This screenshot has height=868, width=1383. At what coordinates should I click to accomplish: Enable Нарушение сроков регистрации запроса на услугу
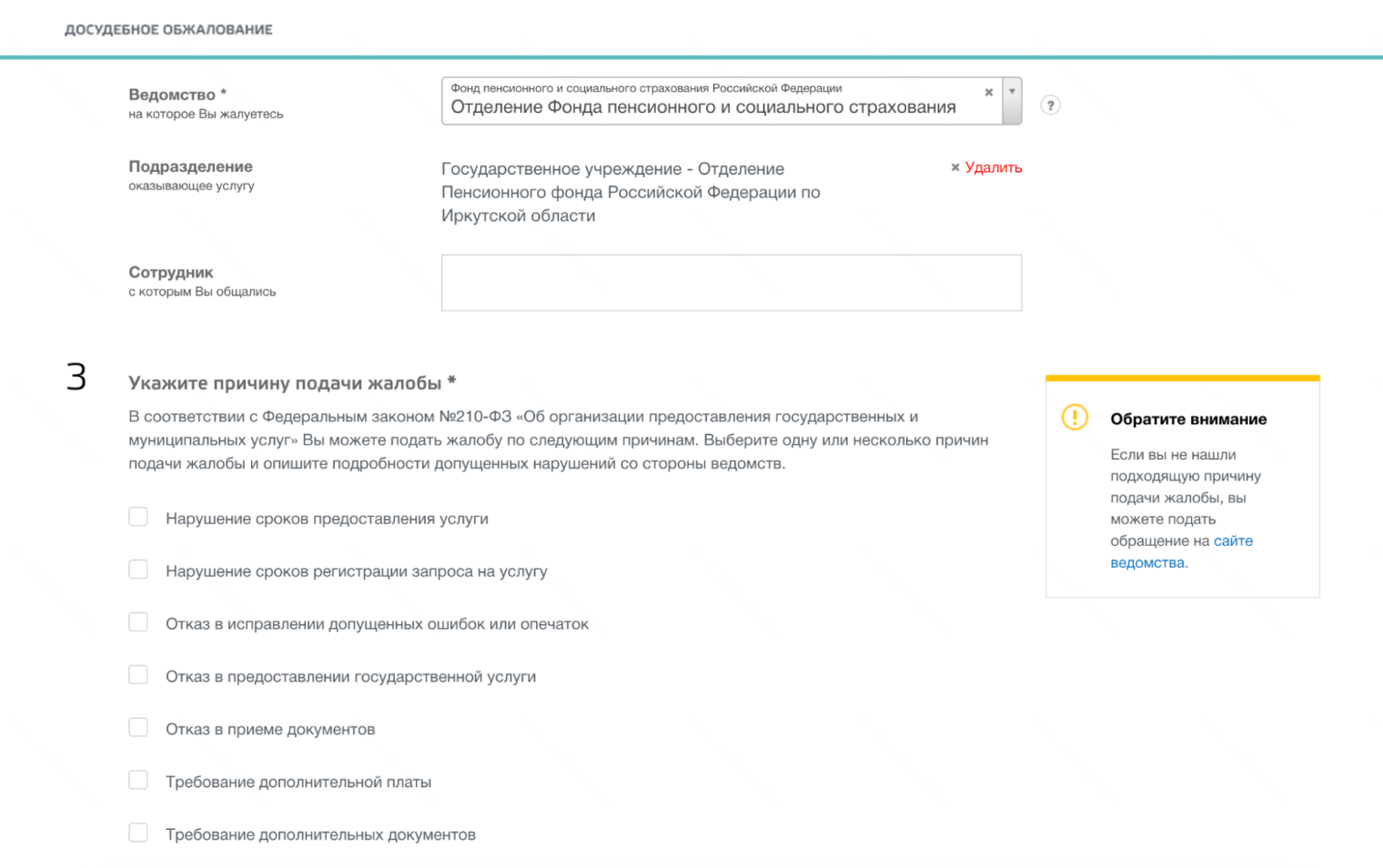coord(137,569)
